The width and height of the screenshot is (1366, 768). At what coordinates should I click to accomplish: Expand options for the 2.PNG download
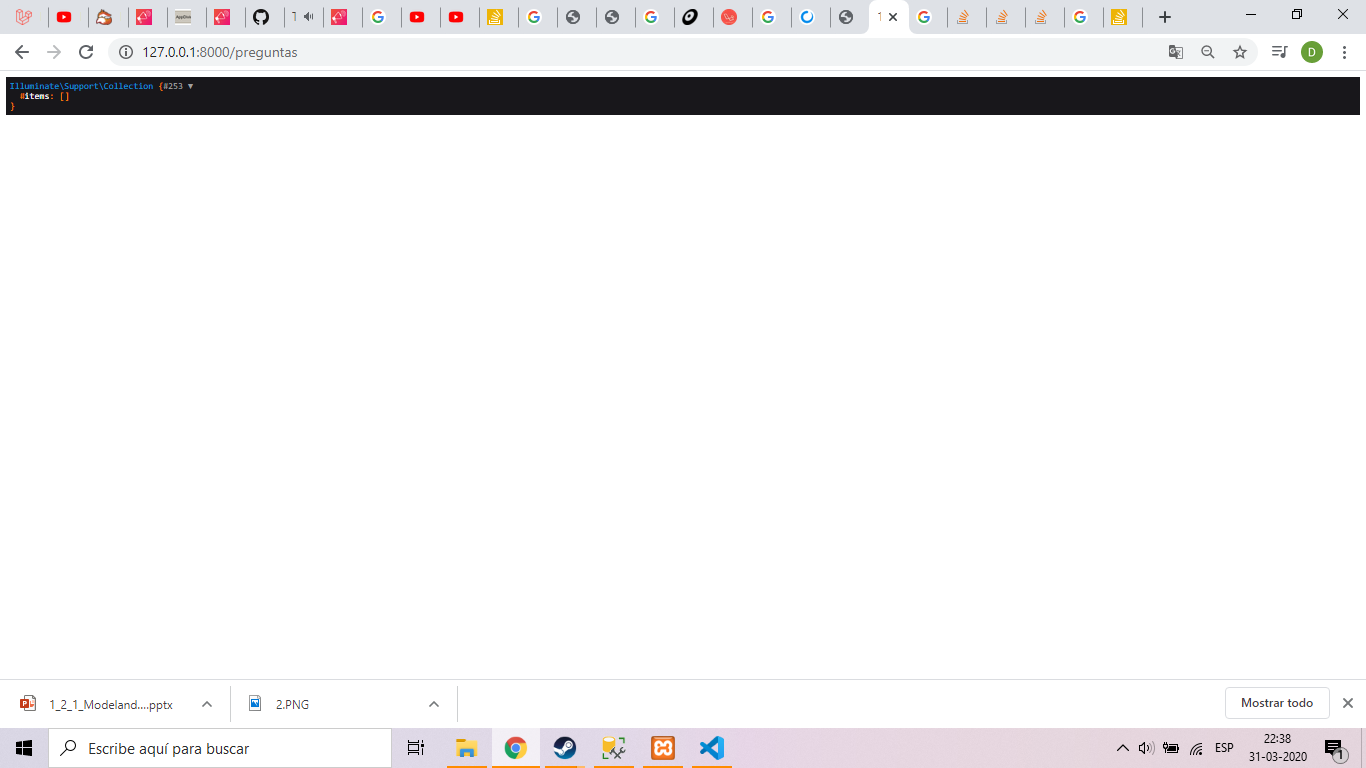coord(434,704)
